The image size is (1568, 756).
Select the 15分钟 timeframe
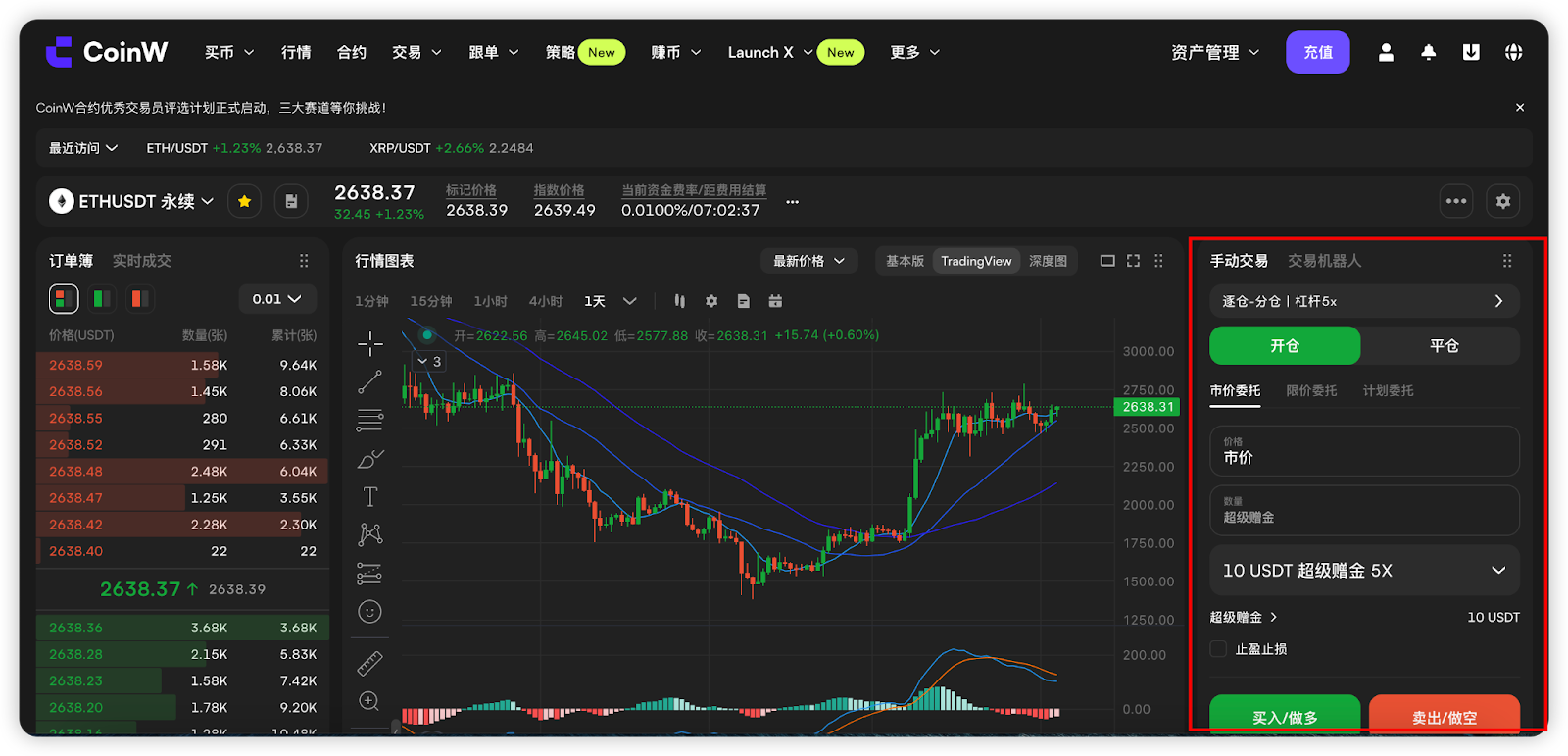pos(431,301)
